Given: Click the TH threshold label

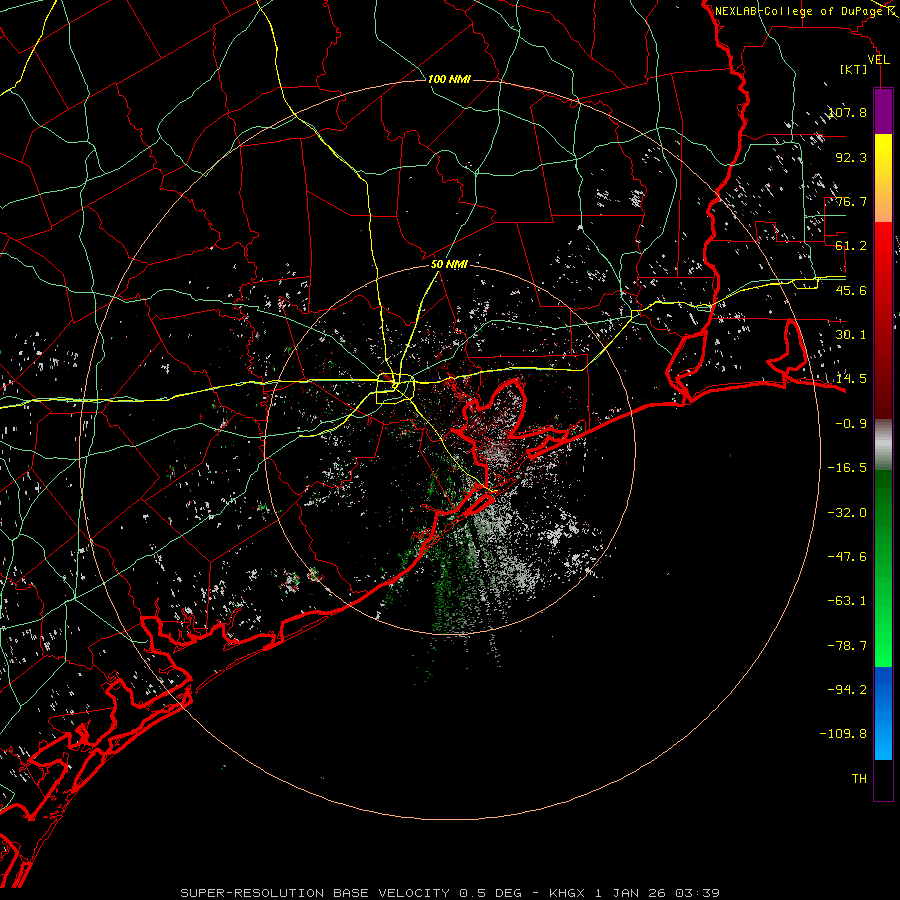Looking at the screenshot, I should pyautogui.click(x=859, y=779).
